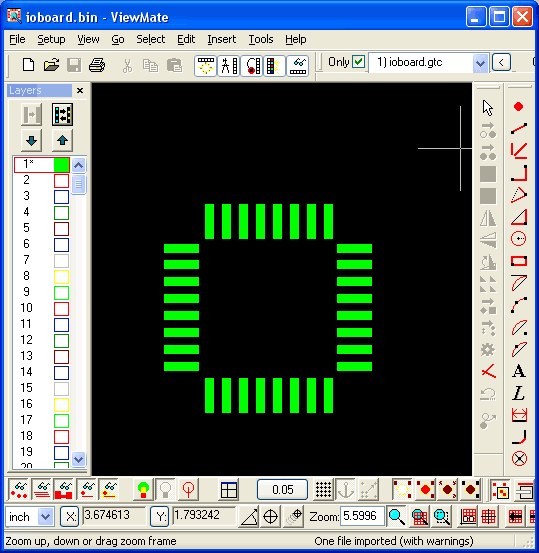539x553 pixels.
Task: Select the draw circle tool
Action: coord(519,239)
